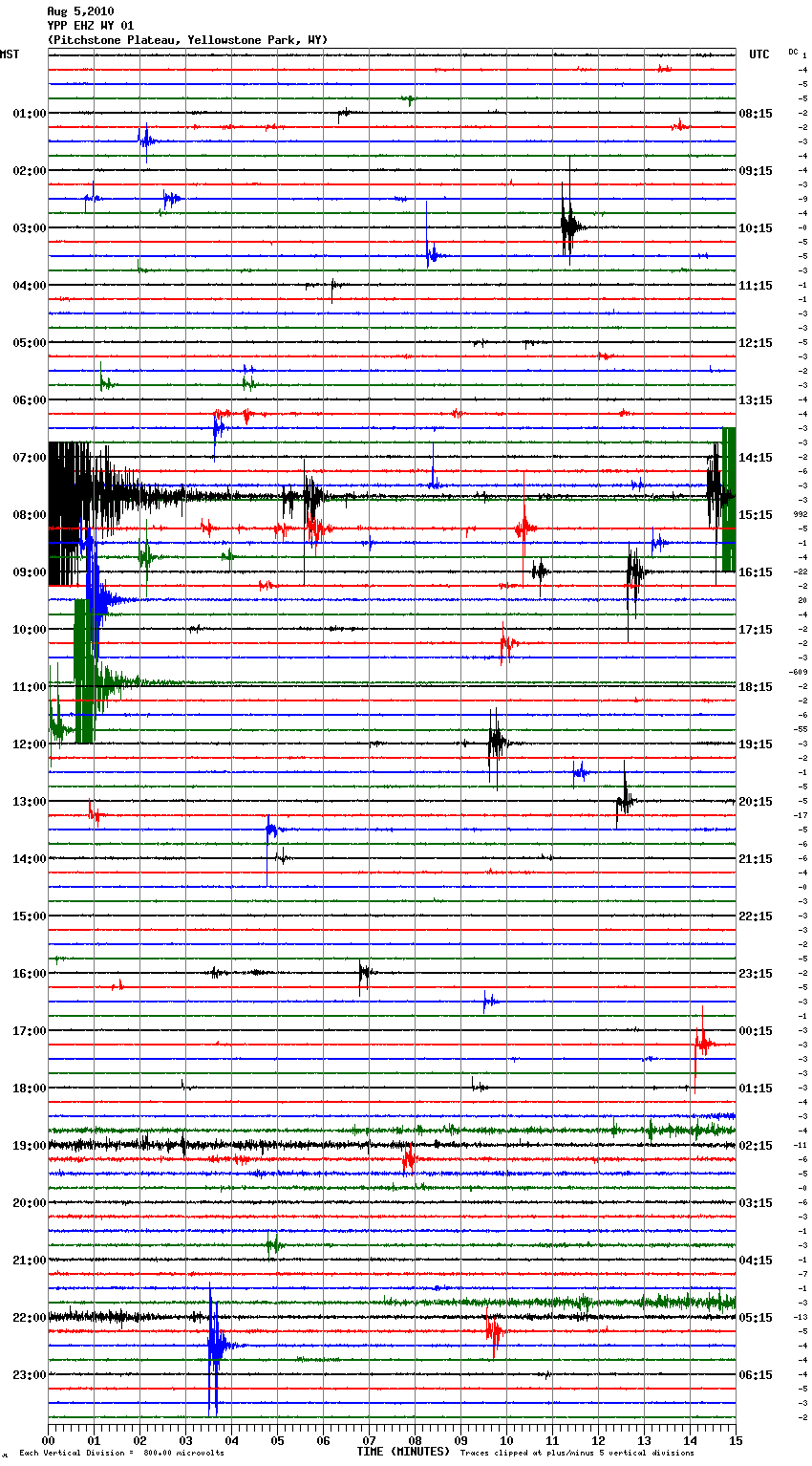Click the 15:15 UTC time label
812x1466 pixels.
coord(756,515)
